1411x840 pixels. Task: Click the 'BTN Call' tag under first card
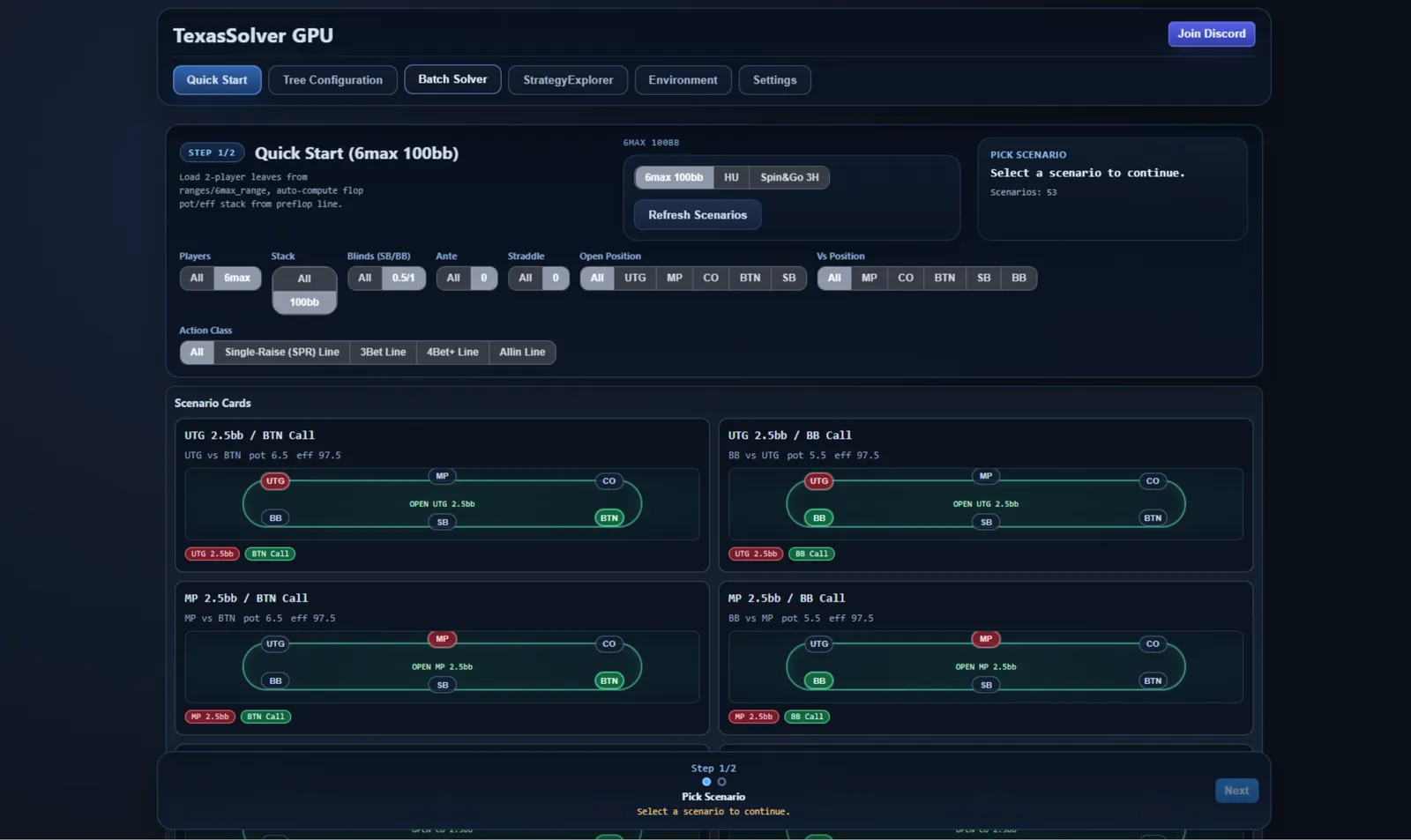click(x=270, y=554)
